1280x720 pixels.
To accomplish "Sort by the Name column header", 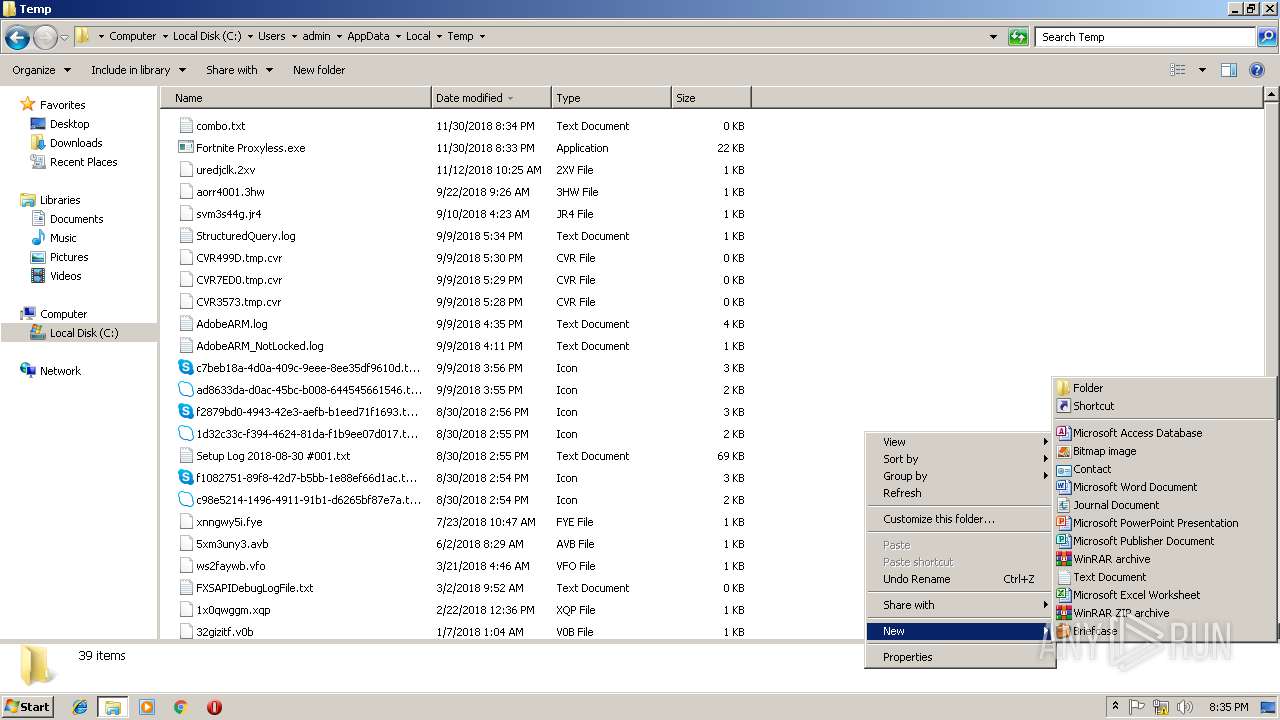I will pyautogui.click(x=295, y=98).
